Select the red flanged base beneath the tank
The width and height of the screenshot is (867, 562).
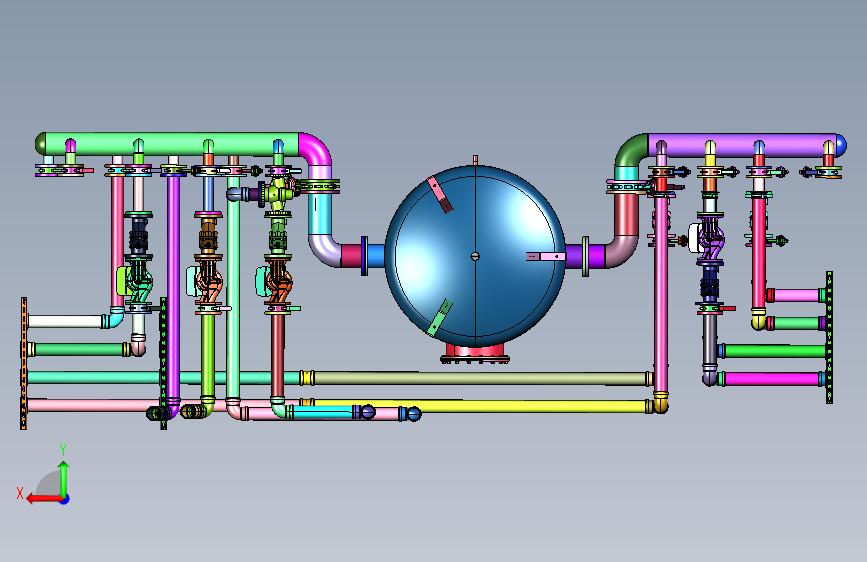coord(475,353)
